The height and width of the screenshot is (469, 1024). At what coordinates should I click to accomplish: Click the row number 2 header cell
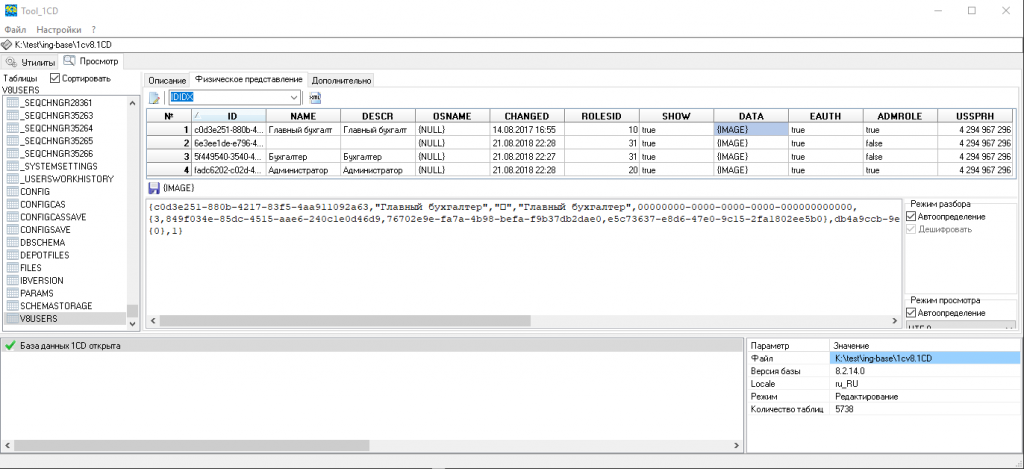[168, 142]
